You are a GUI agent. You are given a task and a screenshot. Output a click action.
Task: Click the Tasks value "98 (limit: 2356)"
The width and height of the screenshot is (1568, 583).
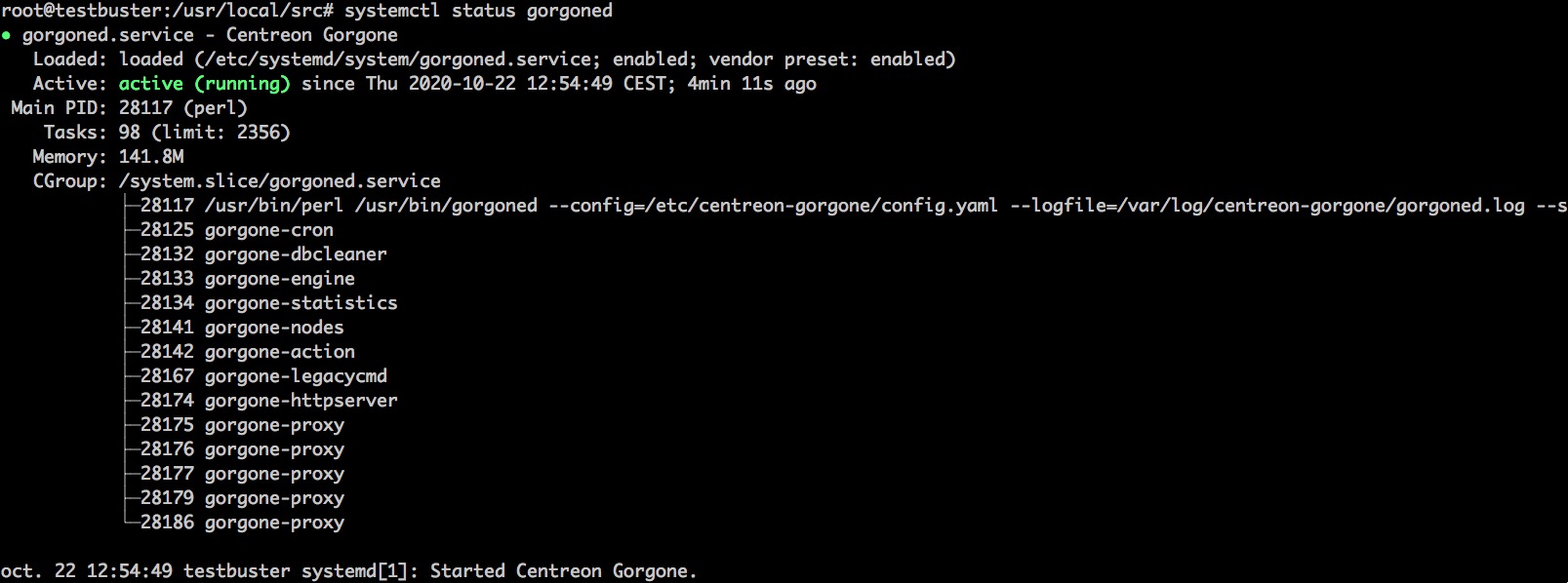click(204, 133)
